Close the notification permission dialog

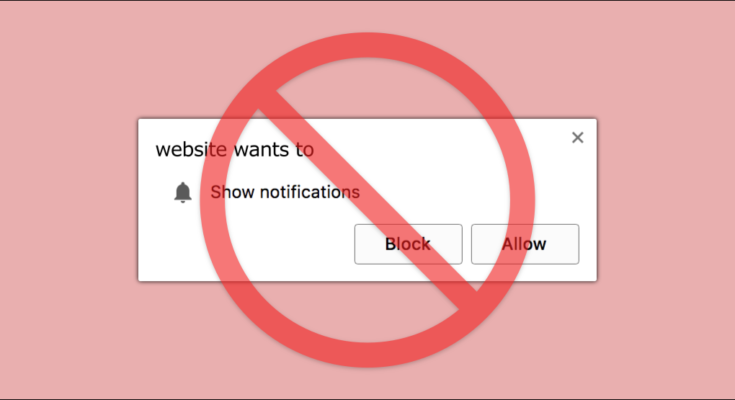(x=578, y=137)
